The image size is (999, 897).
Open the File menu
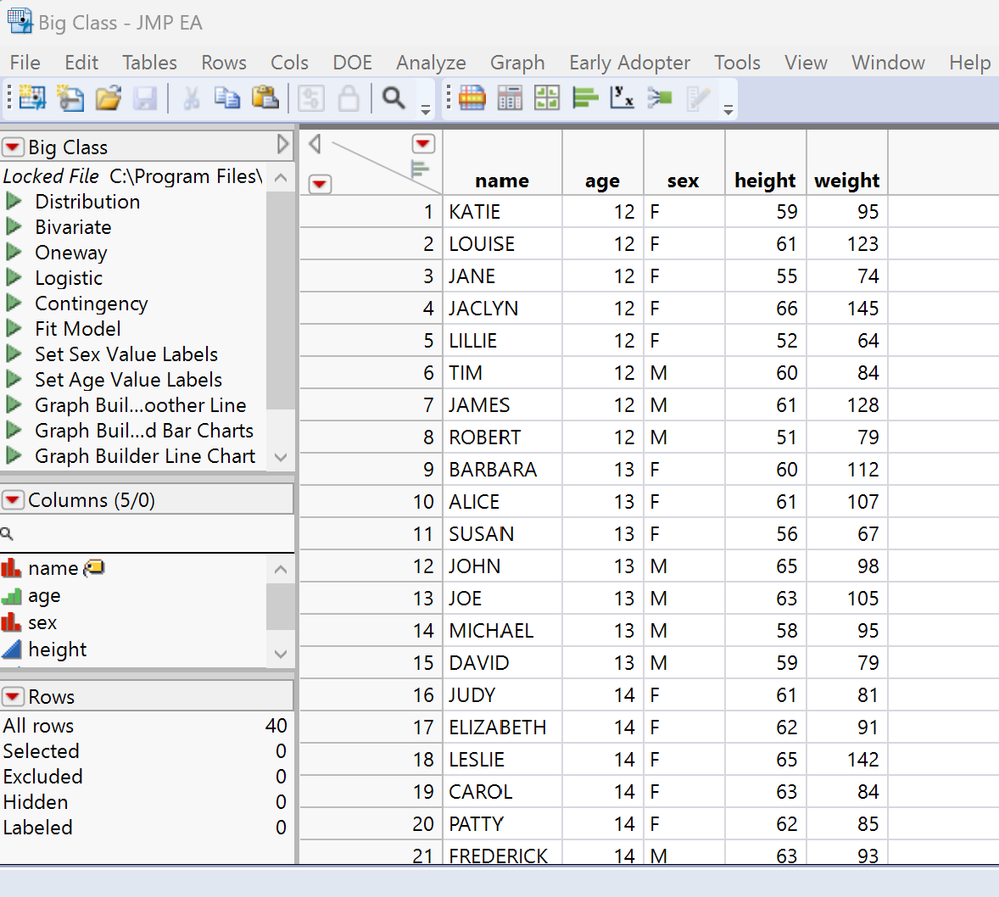click(x=25, y=62)
